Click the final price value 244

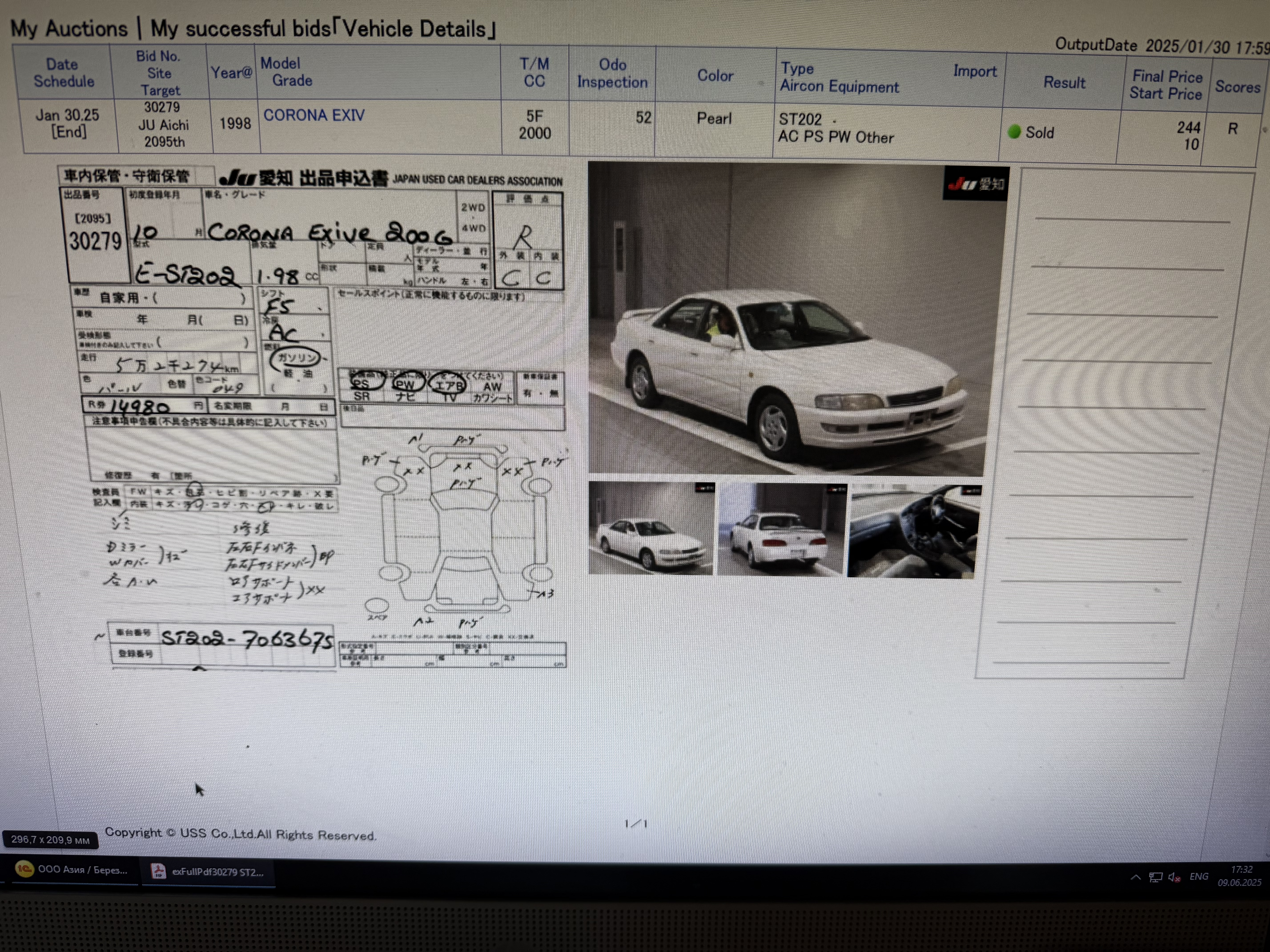click(x=1188, y=127)
